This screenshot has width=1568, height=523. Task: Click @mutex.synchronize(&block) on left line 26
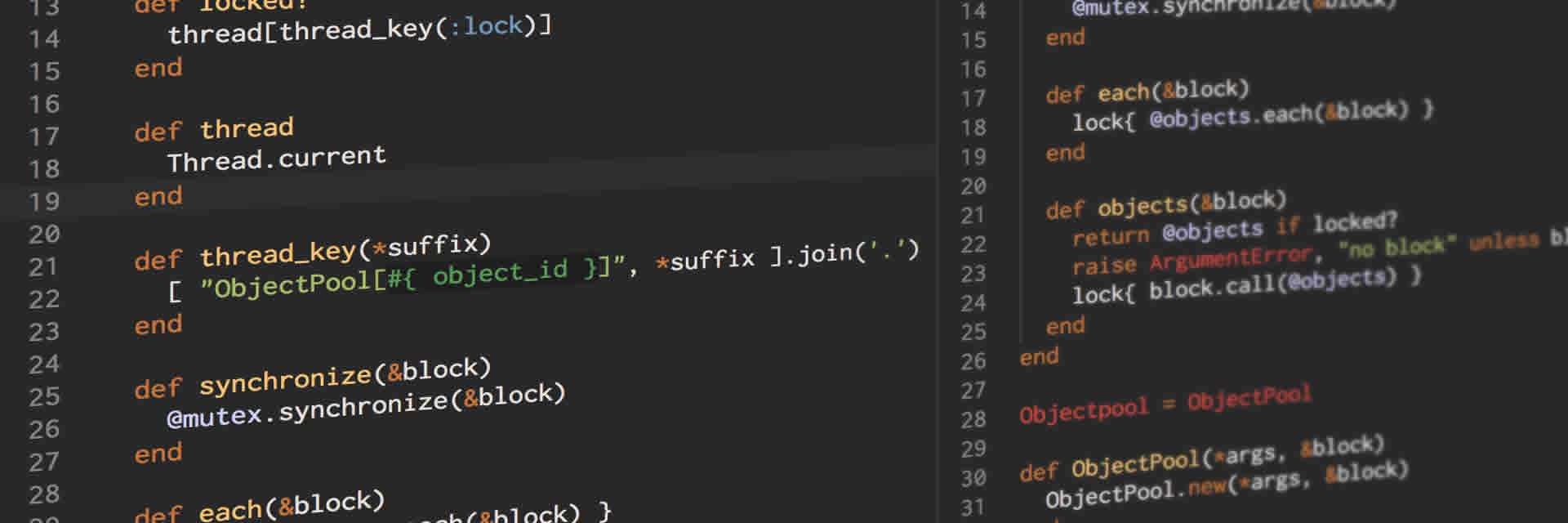(x=366, y=406)
